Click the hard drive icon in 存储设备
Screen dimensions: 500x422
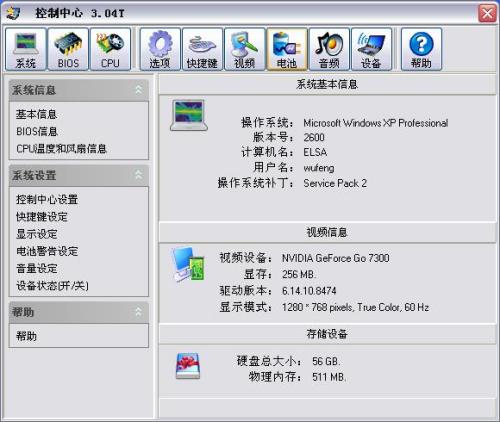point(188,366)
